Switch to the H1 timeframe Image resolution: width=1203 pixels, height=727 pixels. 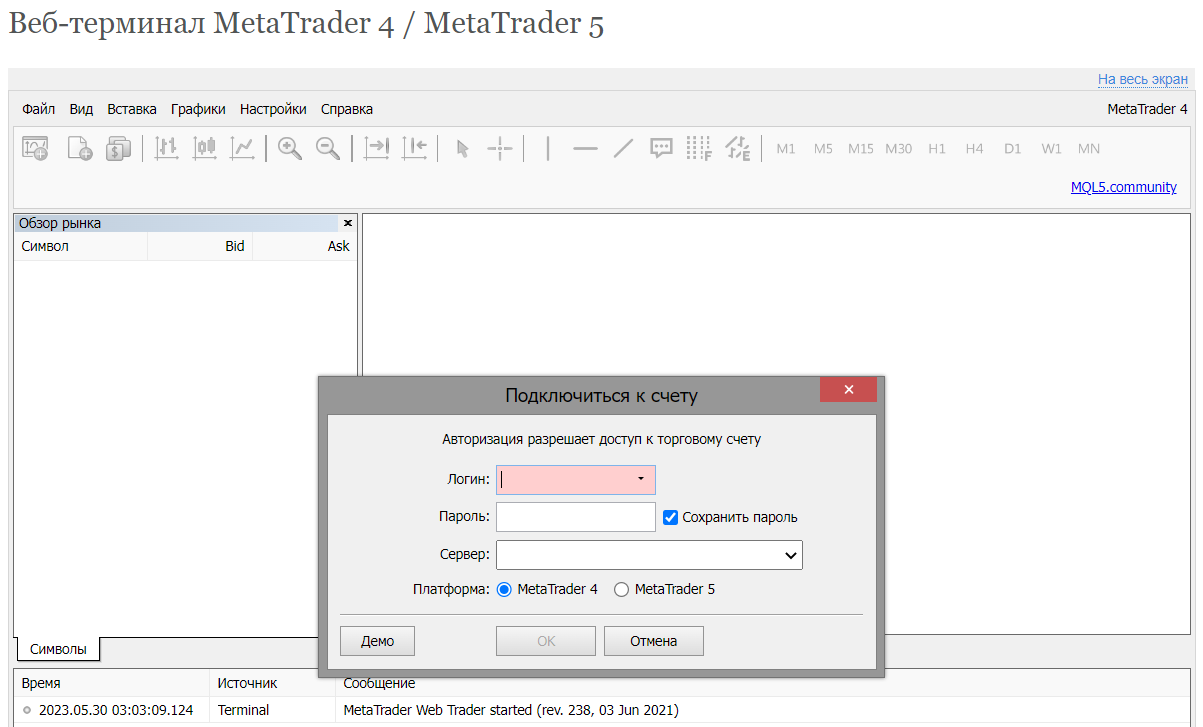pos(937,148)
